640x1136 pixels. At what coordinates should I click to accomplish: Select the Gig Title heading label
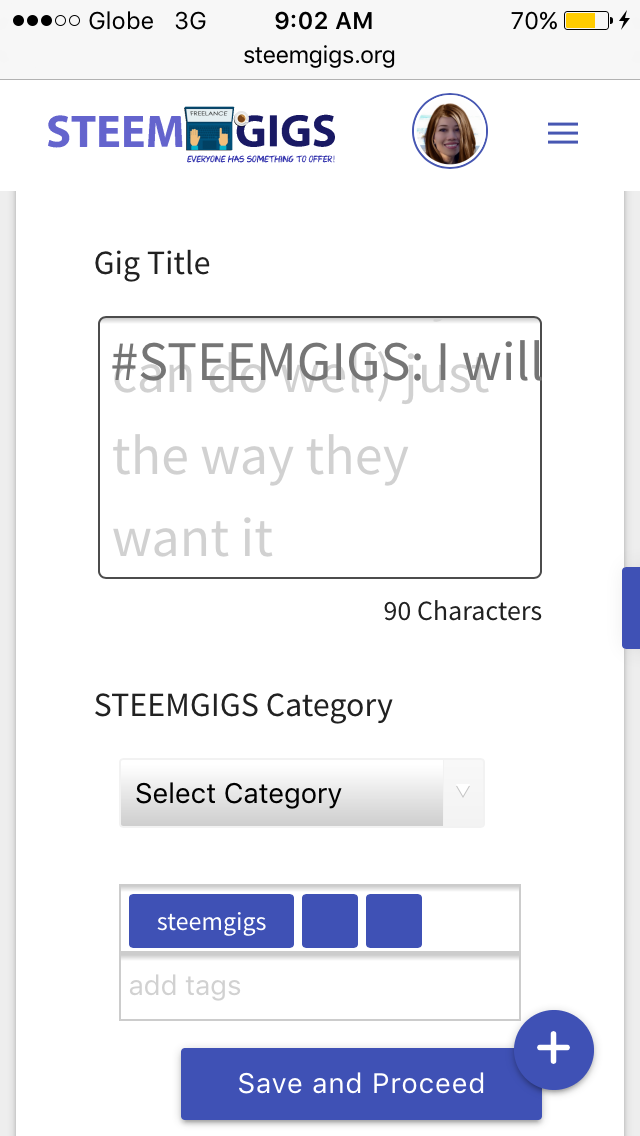[x=151, y=263]
